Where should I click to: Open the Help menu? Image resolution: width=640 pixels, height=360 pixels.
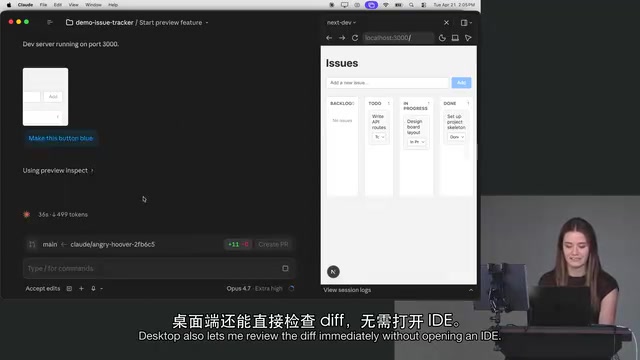point(113,5)
